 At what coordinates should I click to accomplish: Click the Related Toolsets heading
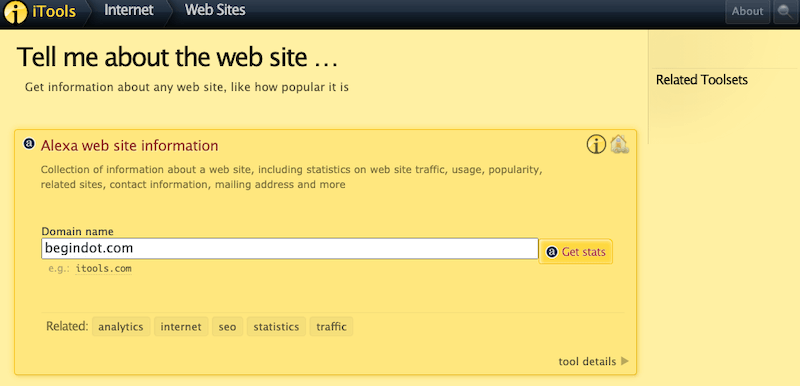tap(702, 80)
